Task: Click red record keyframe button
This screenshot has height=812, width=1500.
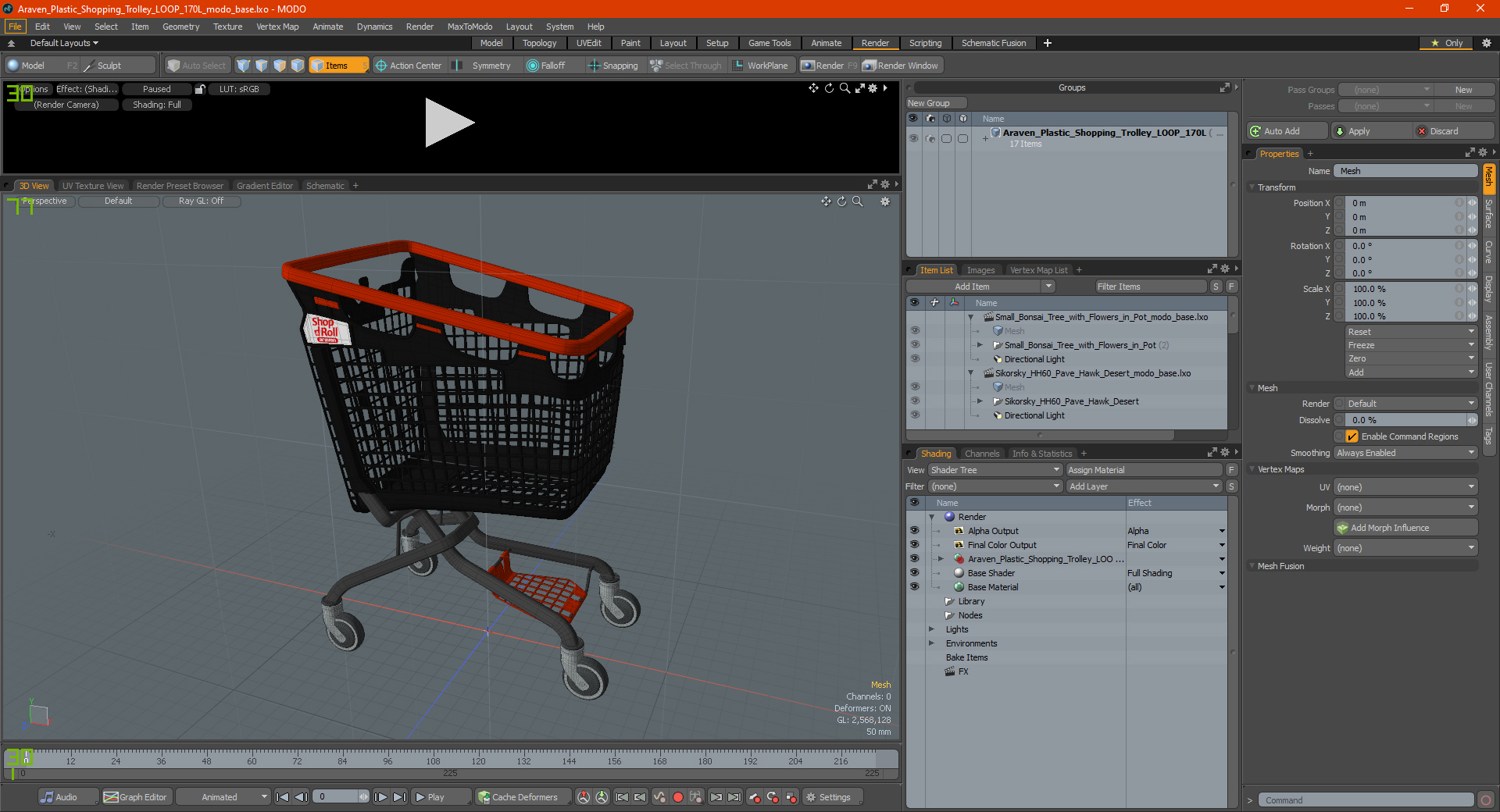Action: (678, 797)
